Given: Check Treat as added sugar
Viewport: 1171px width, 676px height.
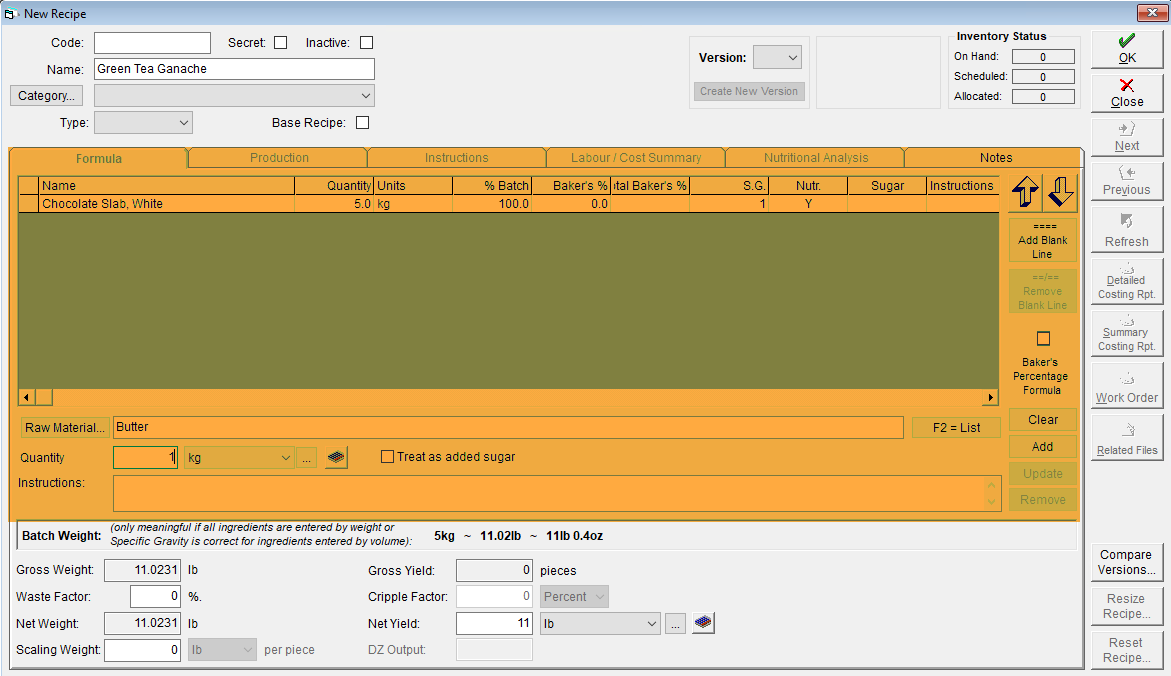Looking at the screenshot, I should [387, 456].
